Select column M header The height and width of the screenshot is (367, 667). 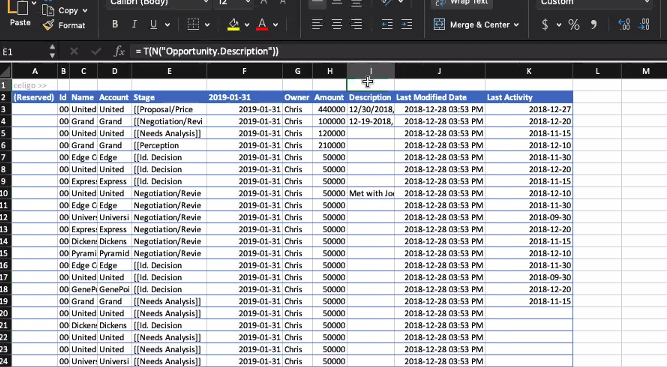[x=645, y=71]
